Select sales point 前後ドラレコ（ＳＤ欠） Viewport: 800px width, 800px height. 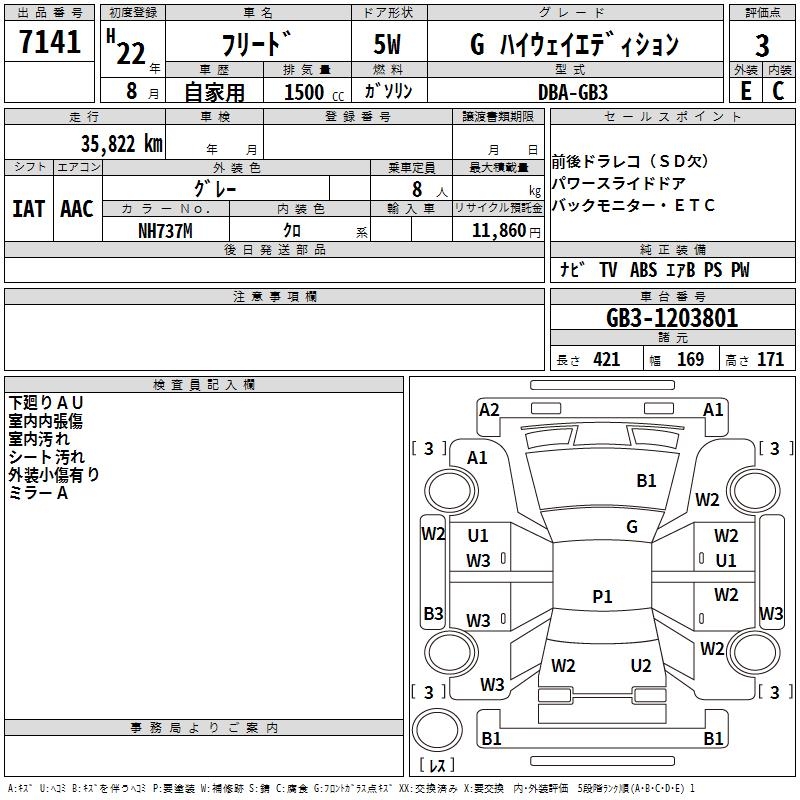631,161
